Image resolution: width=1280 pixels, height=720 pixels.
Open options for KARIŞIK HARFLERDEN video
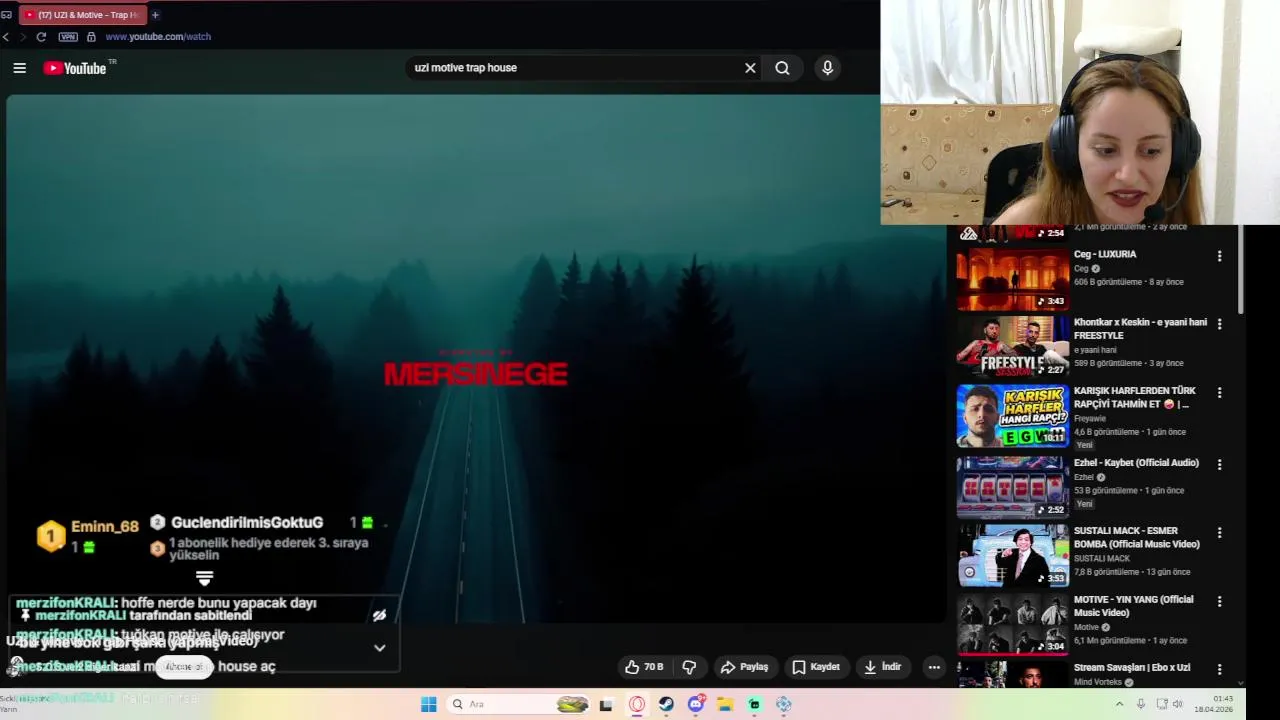(1219, 393)
